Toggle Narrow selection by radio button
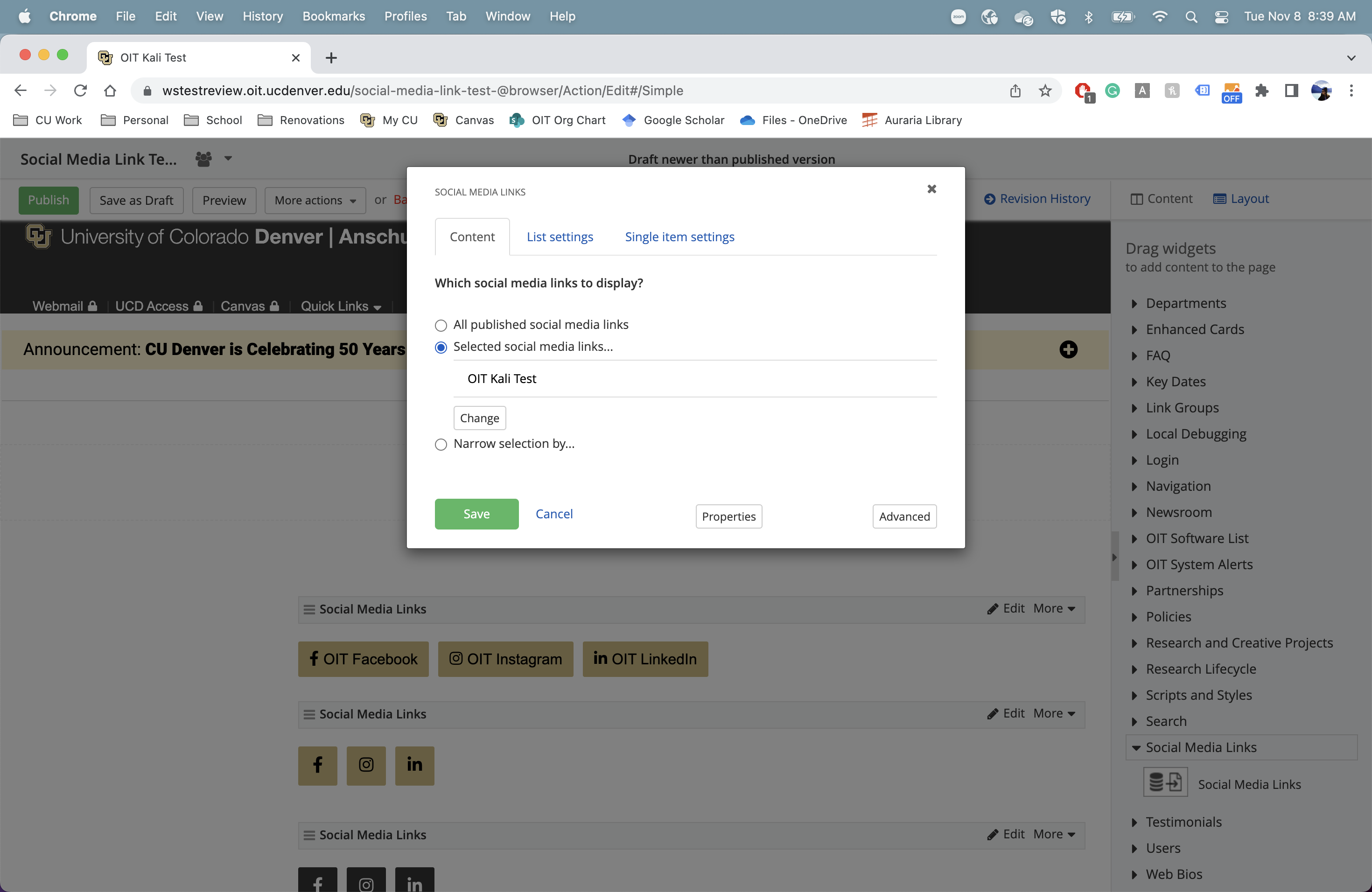The image size is (1372, 892). click(440, 444)
